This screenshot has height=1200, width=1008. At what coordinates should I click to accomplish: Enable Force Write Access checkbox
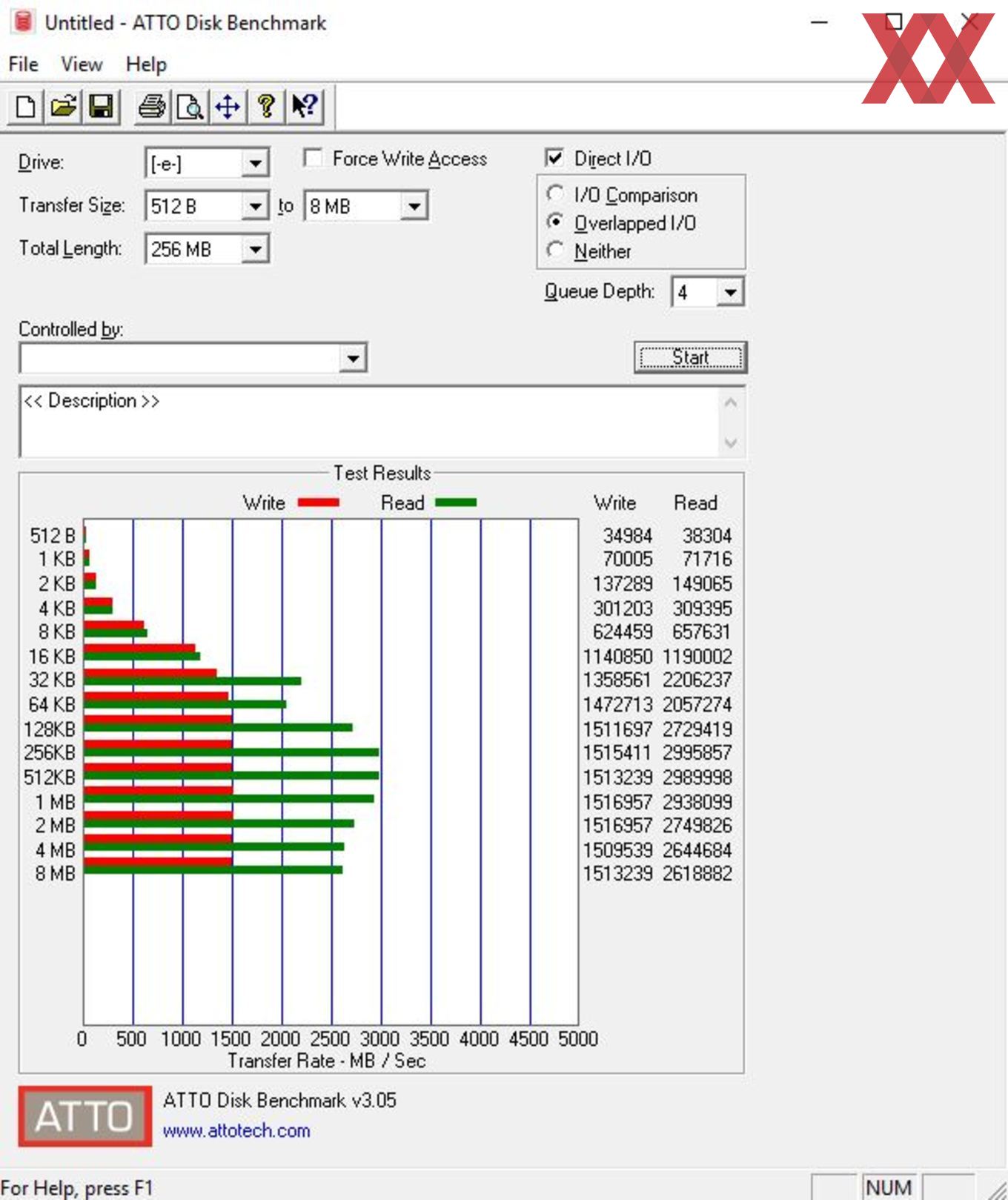(314, 158)
